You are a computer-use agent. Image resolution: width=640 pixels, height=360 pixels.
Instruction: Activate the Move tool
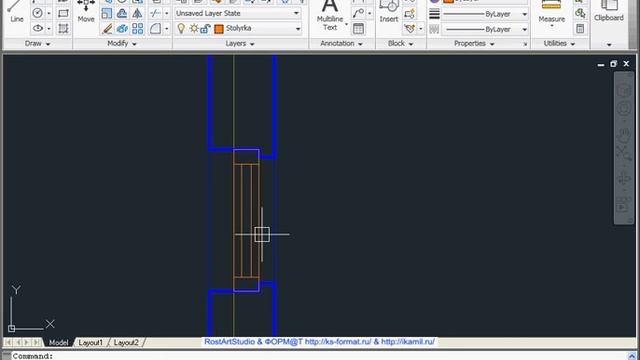[86, 12]
